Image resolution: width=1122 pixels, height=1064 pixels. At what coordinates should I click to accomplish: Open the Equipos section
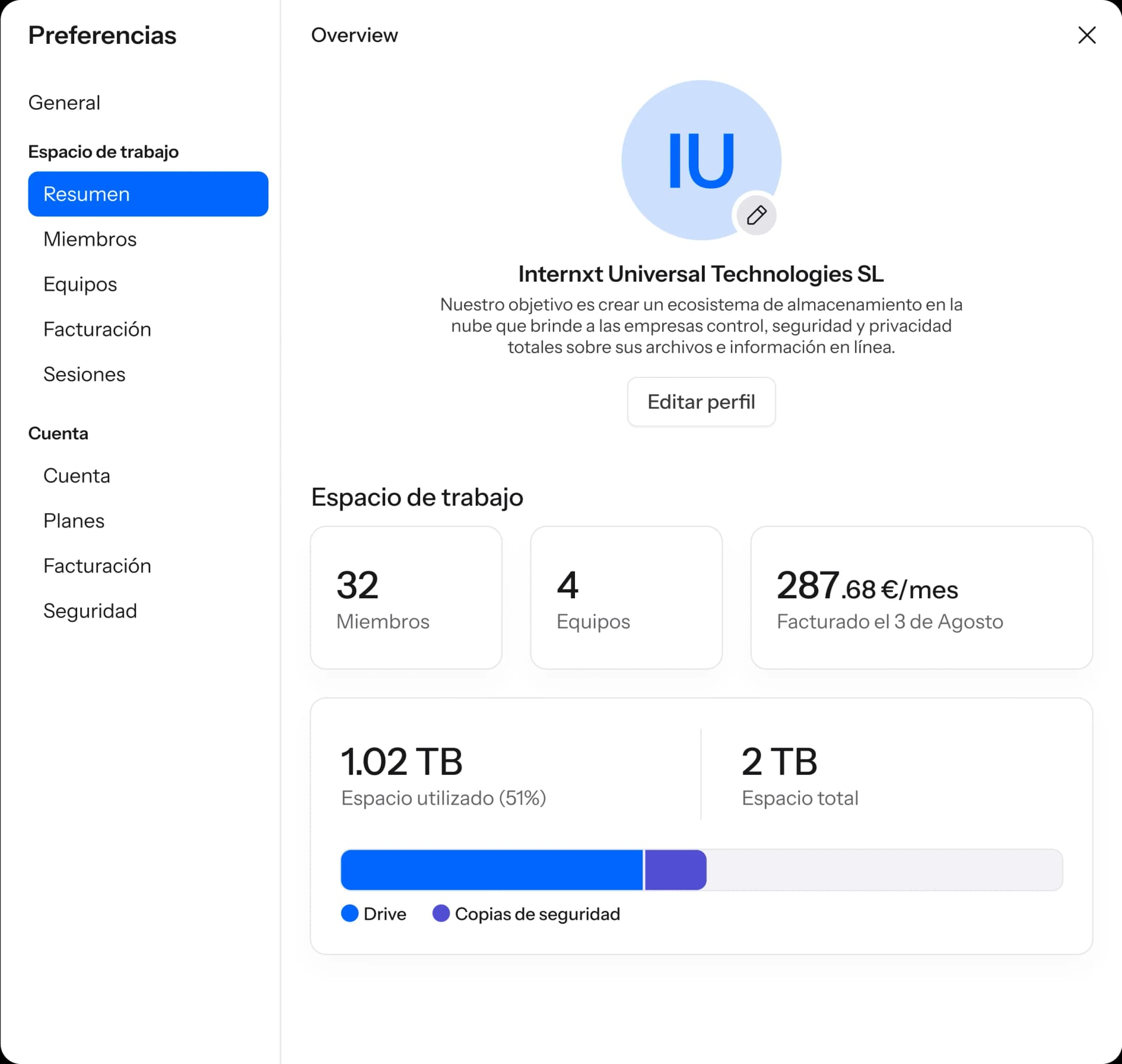(80, 284)
